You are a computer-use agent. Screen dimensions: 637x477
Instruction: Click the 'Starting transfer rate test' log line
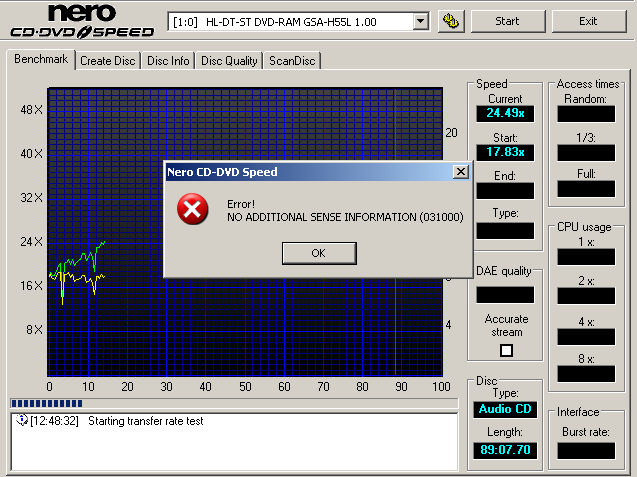coord(145,421)
